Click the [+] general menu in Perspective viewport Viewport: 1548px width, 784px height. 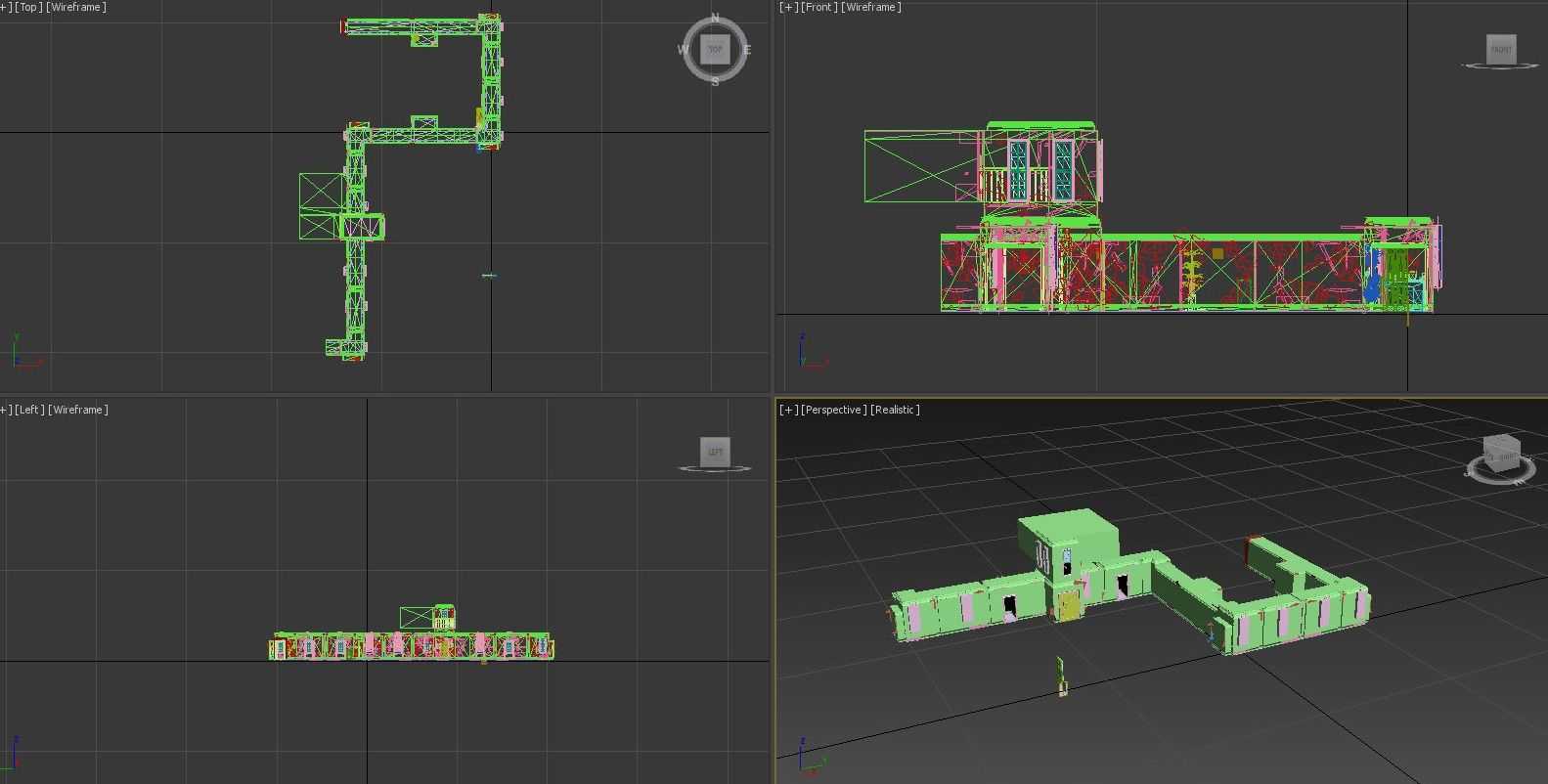point(787,411)
